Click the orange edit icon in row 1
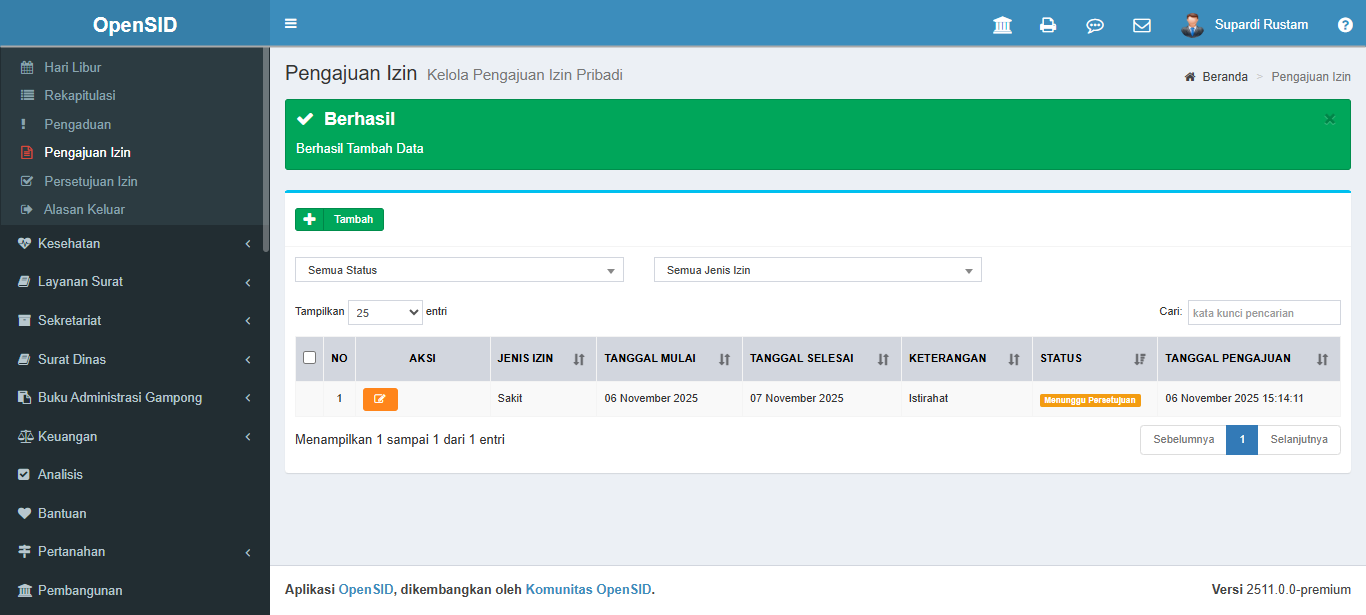Image resolution: width=1366 pixels, height=615 pixels. coord(380,399)
